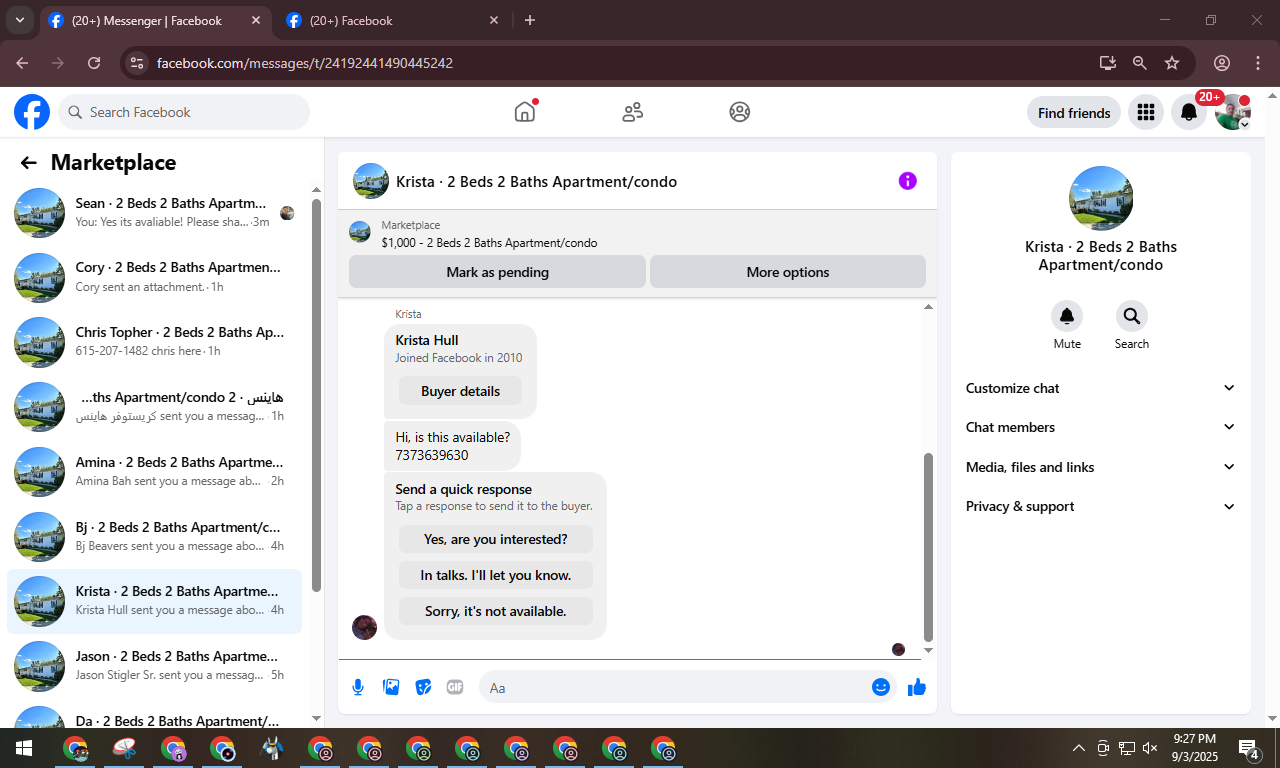Open the Groups icon in top navigation

[x=739, y=112]
